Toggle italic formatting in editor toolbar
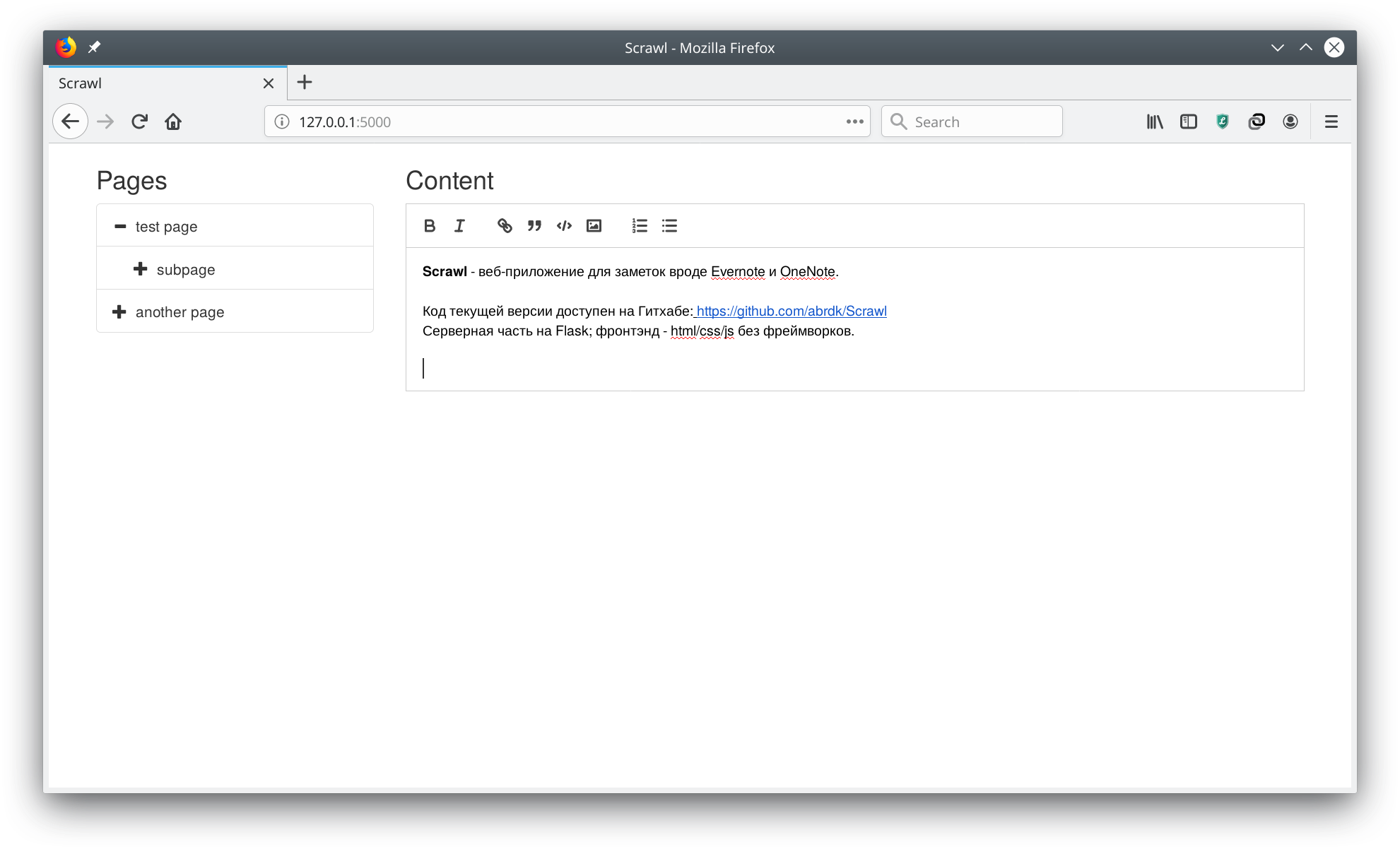This screenshot has height=849, width=1400. point(459,226)
